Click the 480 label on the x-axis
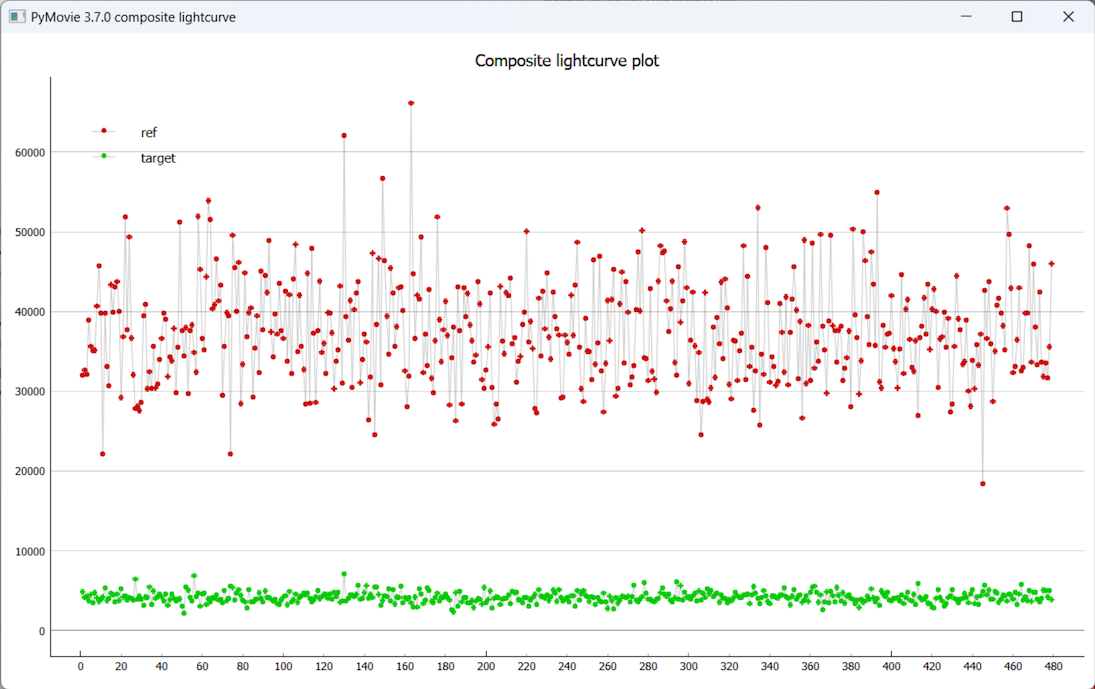1095x689 pixels. point(1053,665)
